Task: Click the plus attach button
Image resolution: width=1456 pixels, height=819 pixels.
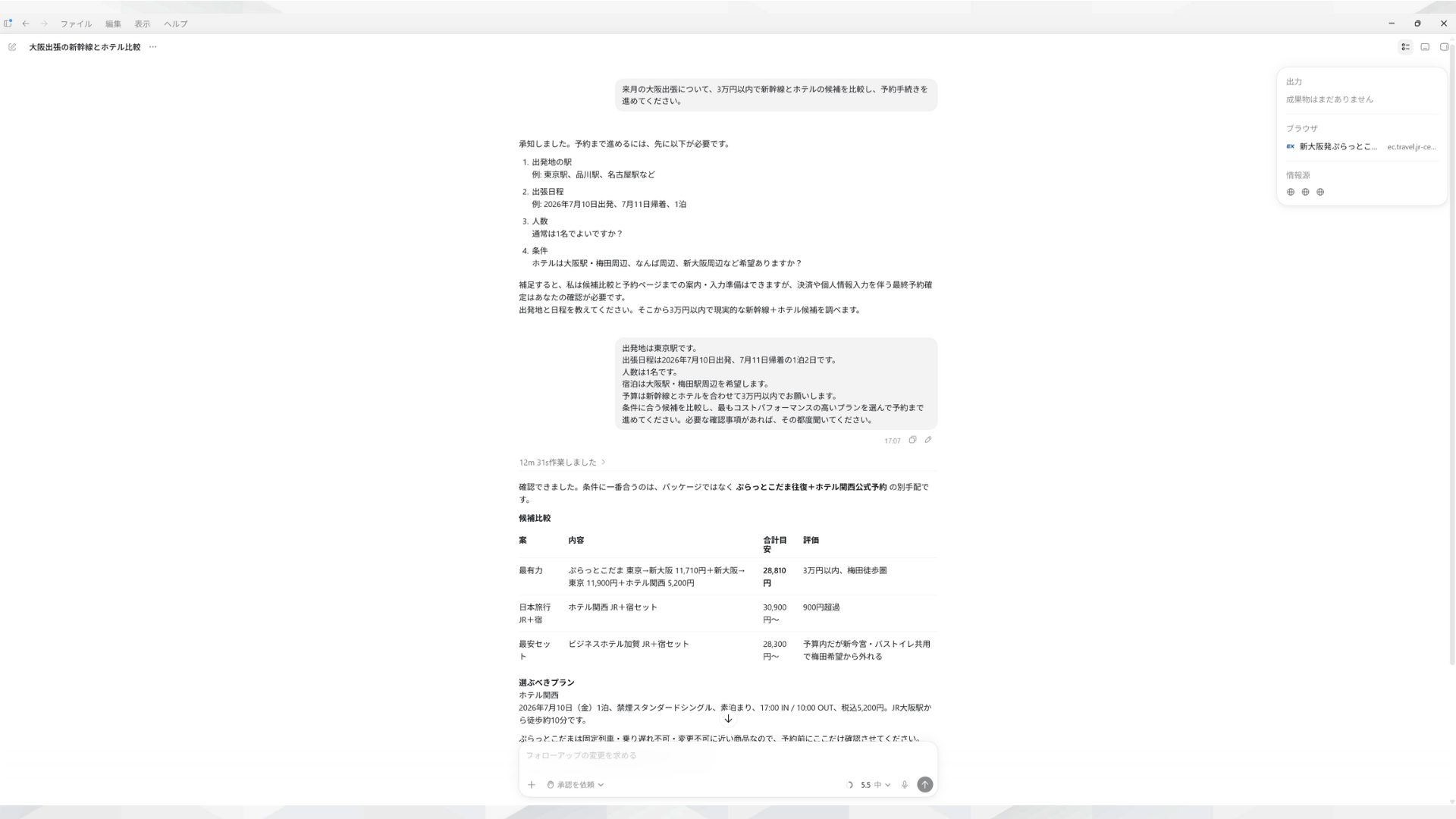Action: click(x=532, y=785)
